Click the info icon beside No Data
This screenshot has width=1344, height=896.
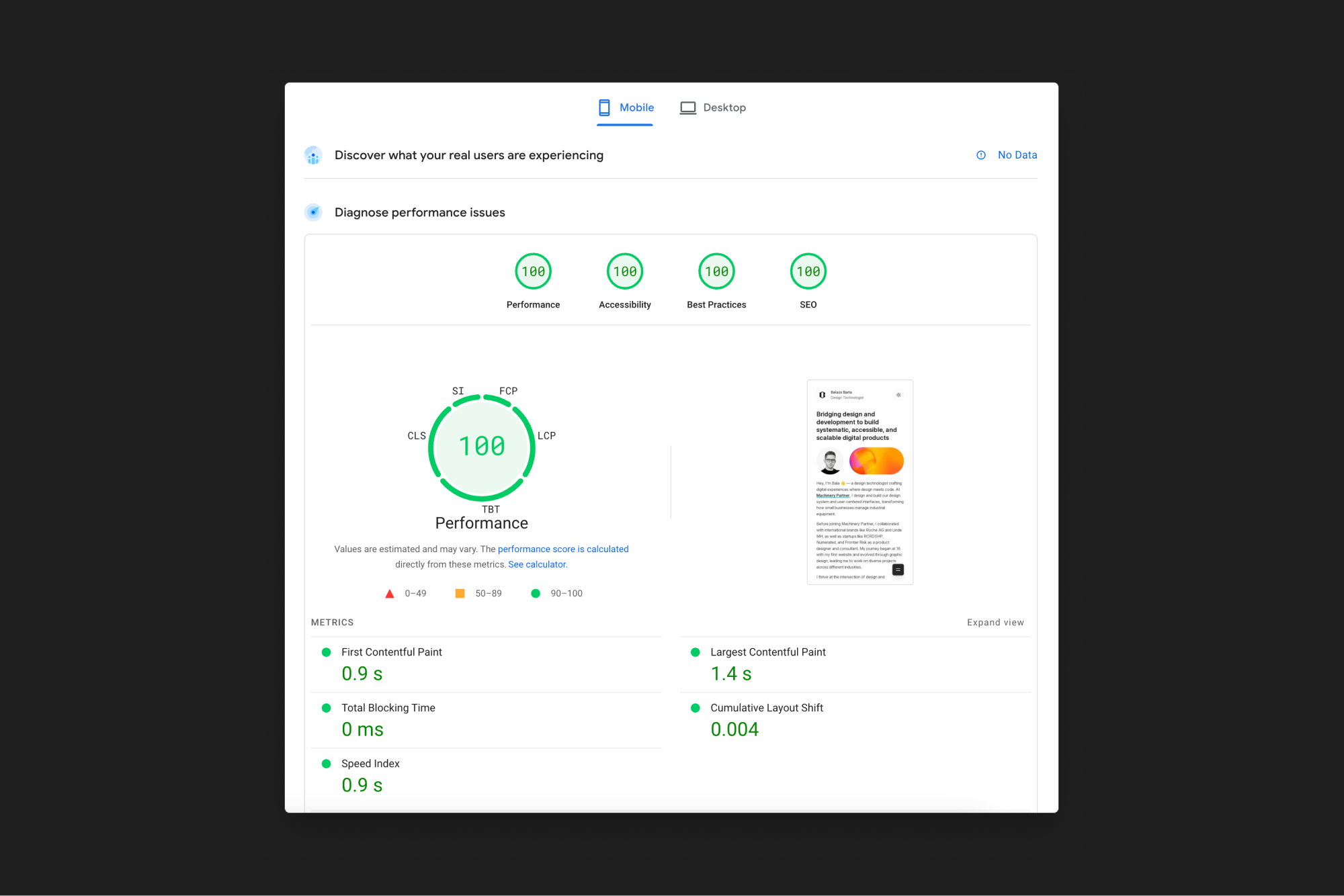[x=980, y=154]
